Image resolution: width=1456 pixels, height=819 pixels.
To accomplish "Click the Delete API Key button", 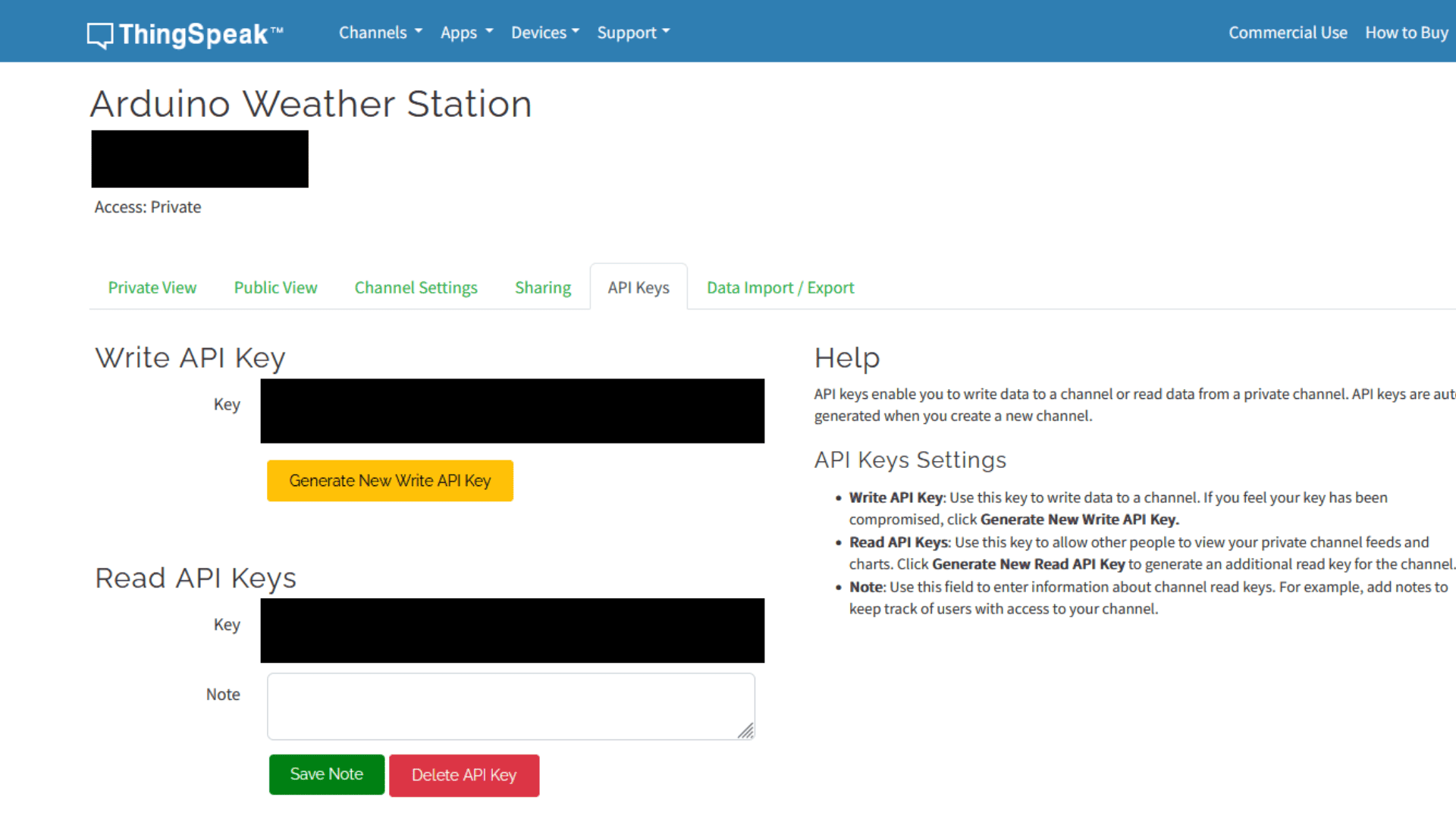I will [x=464, y=775].
